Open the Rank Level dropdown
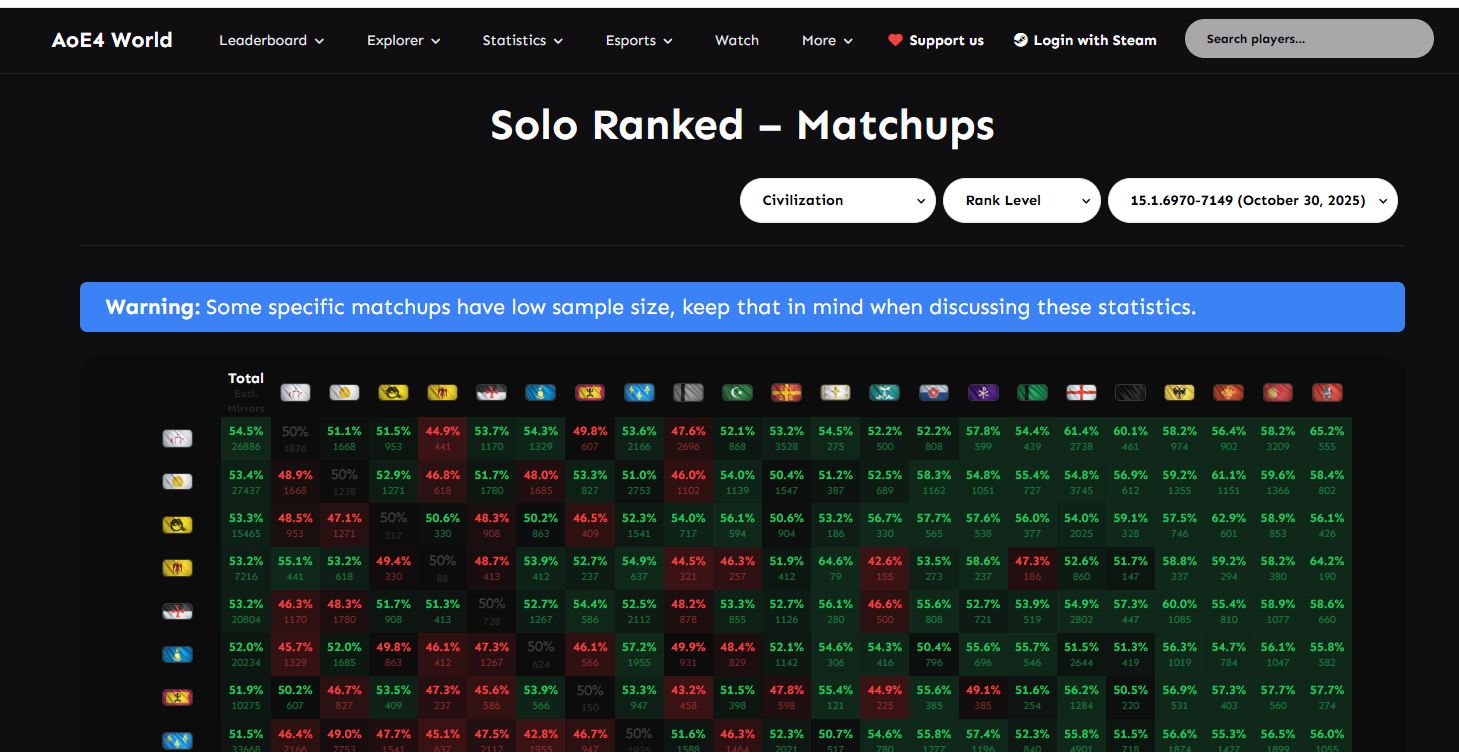The image size is (1459, 752). [1021, 200]
